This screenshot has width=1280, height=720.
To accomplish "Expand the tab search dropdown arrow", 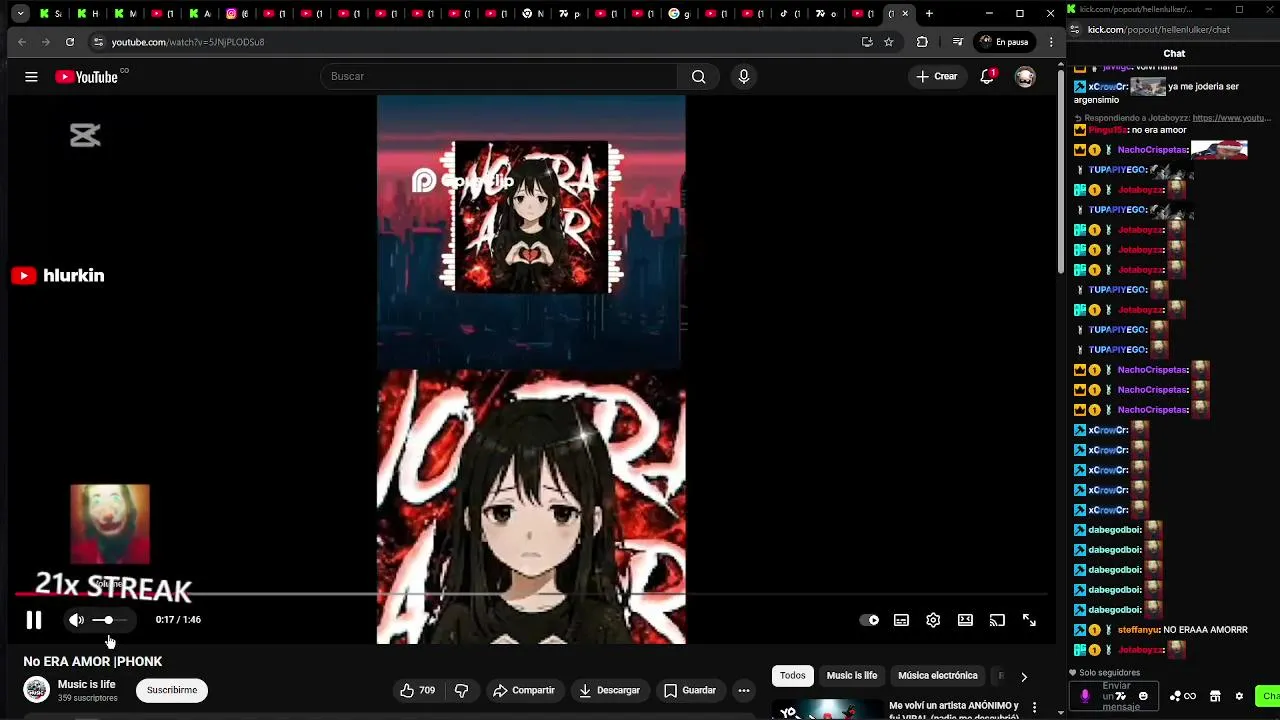I will [x=20, y=14].
